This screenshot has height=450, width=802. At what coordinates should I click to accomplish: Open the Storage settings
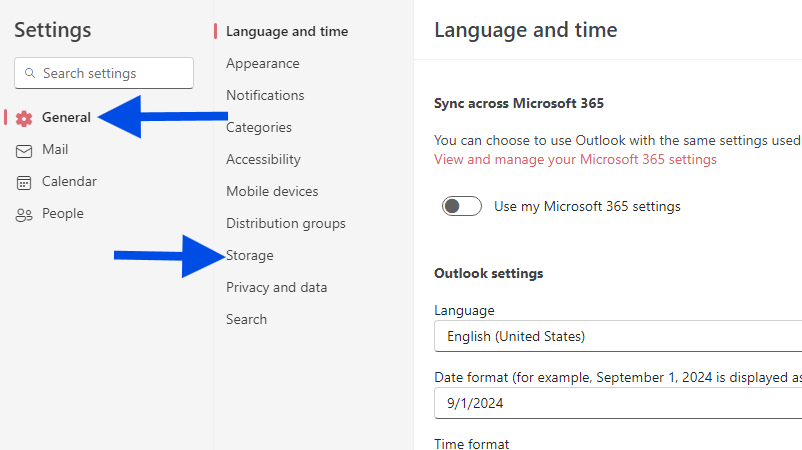pos(250,255)
